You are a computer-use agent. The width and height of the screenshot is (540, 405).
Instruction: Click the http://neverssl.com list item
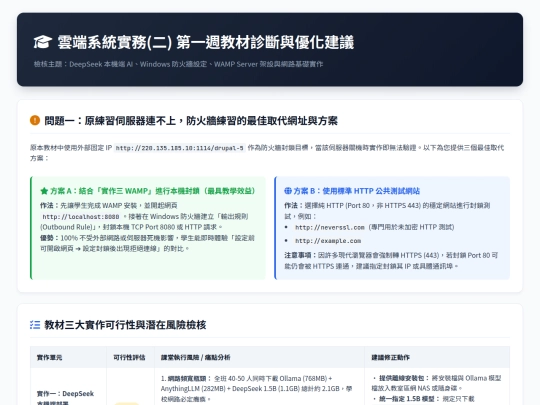click(x=374, y=227)
